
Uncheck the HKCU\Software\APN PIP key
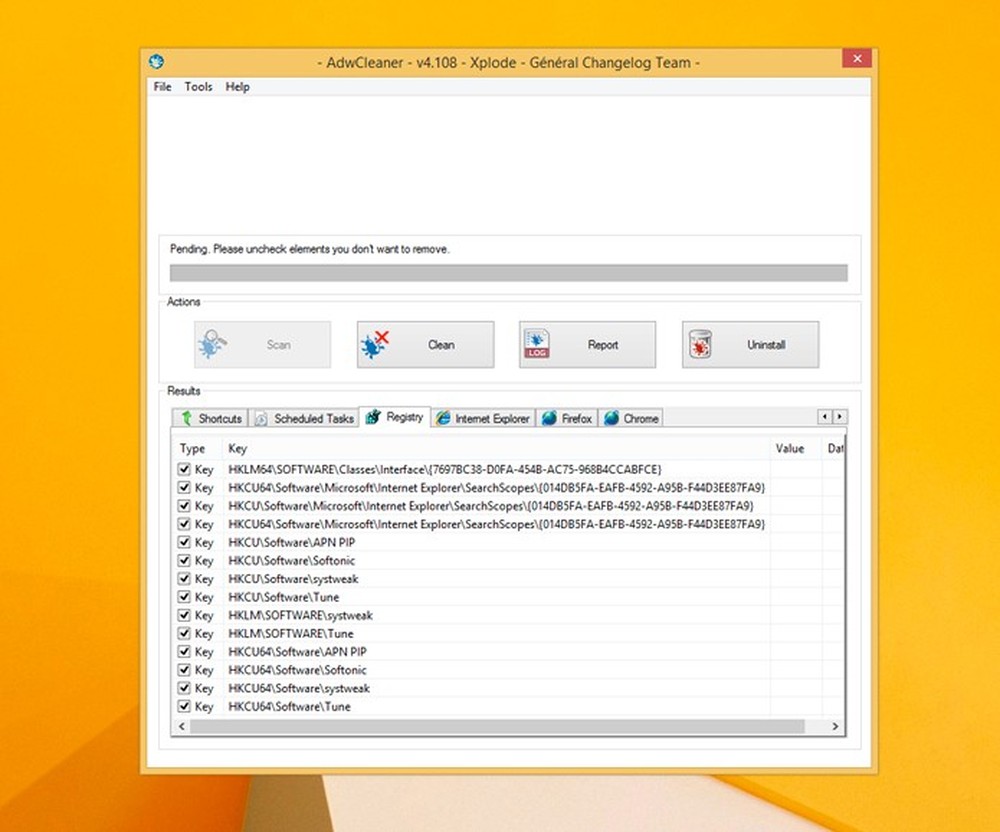pos(184,542)
